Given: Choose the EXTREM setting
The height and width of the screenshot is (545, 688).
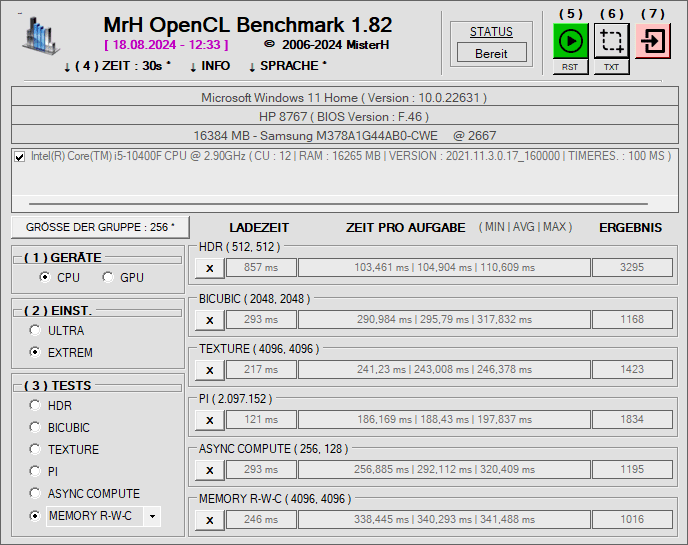Looking at the screenshot, I should click(x=35, y=352).
